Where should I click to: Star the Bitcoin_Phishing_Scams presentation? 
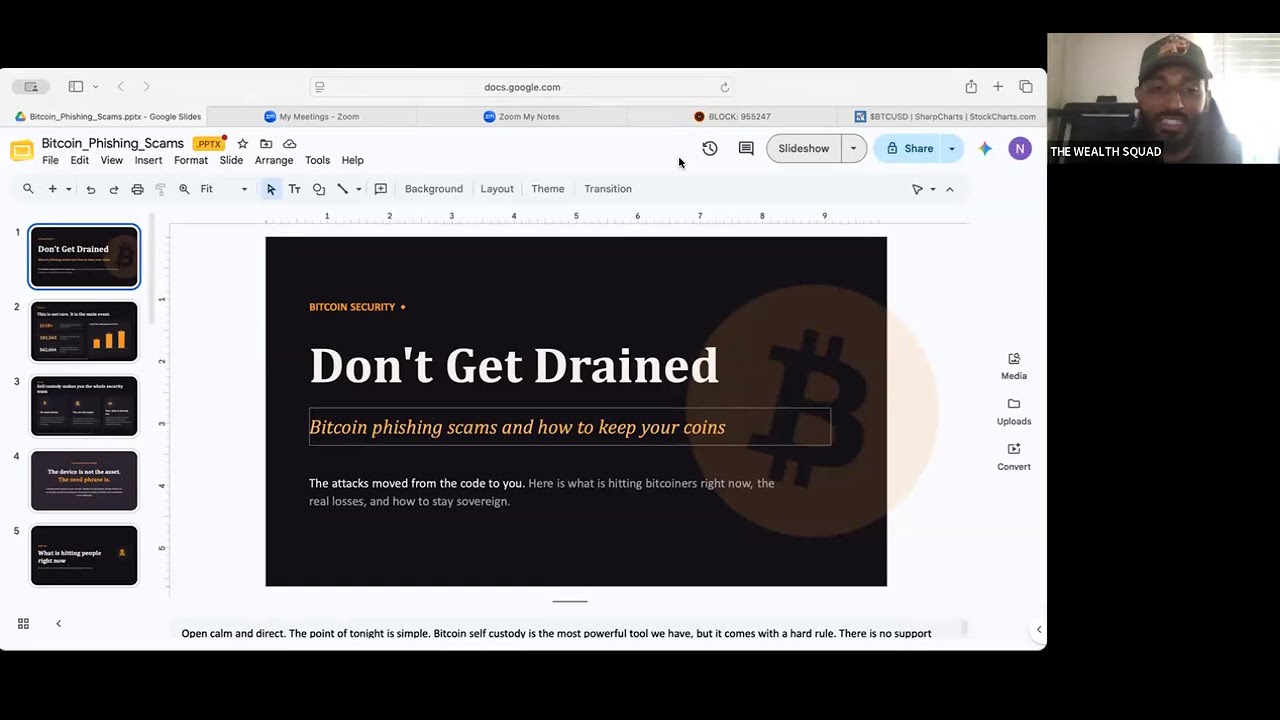pyautogui.click(x=242, y=144)
